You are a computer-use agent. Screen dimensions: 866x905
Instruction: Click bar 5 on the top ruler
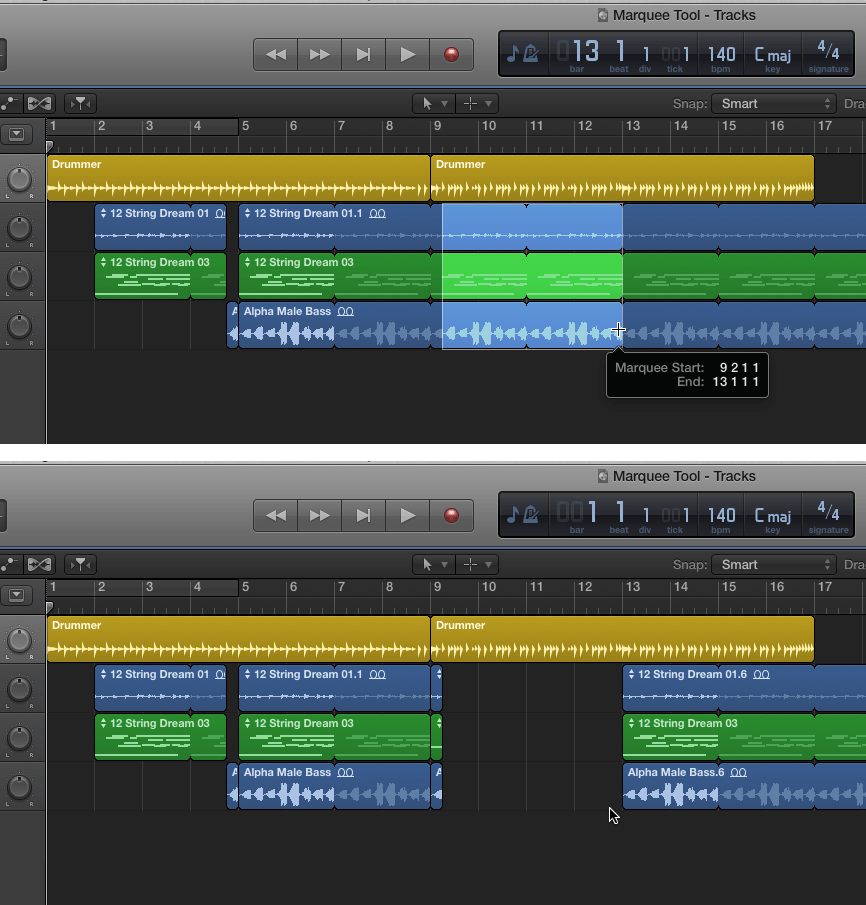point(245,126)
